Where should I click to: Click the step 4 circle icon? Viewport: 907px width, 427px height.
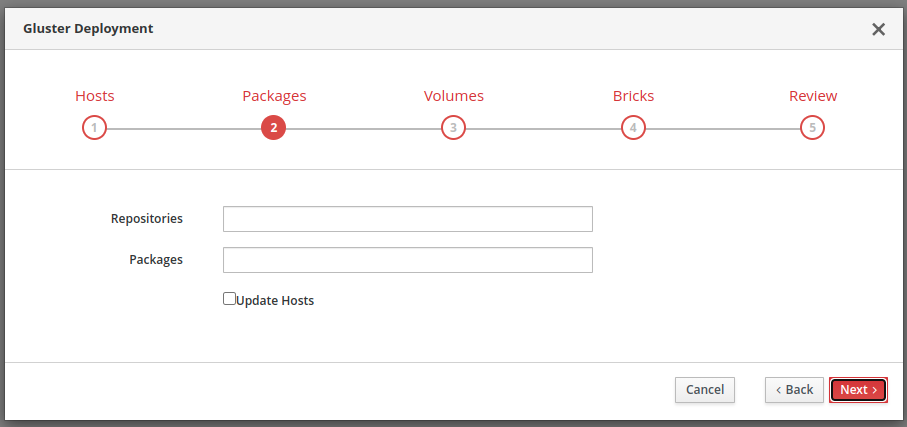[x=633, y=128]
